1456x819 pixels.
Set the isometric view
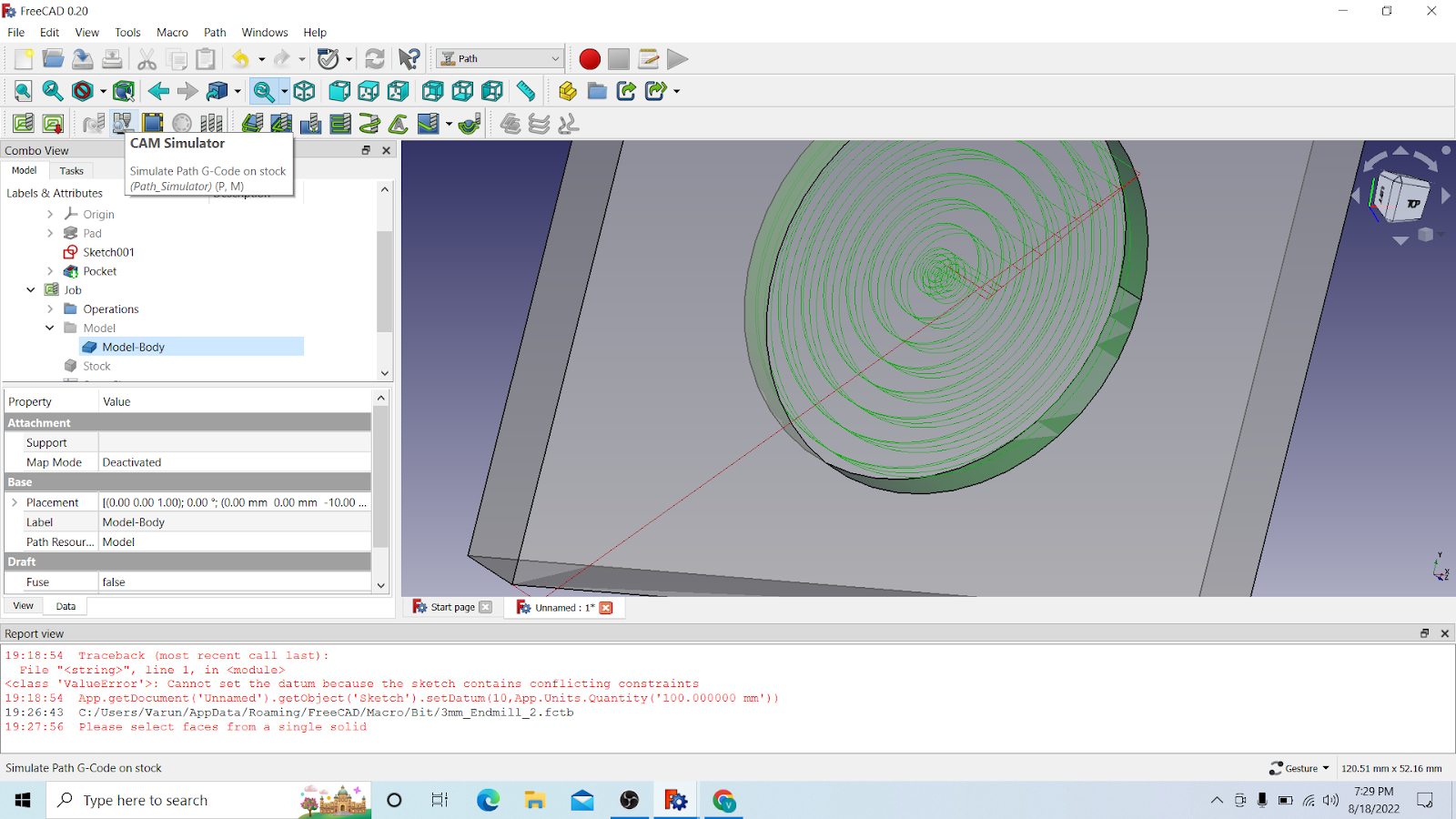(304, 91)
